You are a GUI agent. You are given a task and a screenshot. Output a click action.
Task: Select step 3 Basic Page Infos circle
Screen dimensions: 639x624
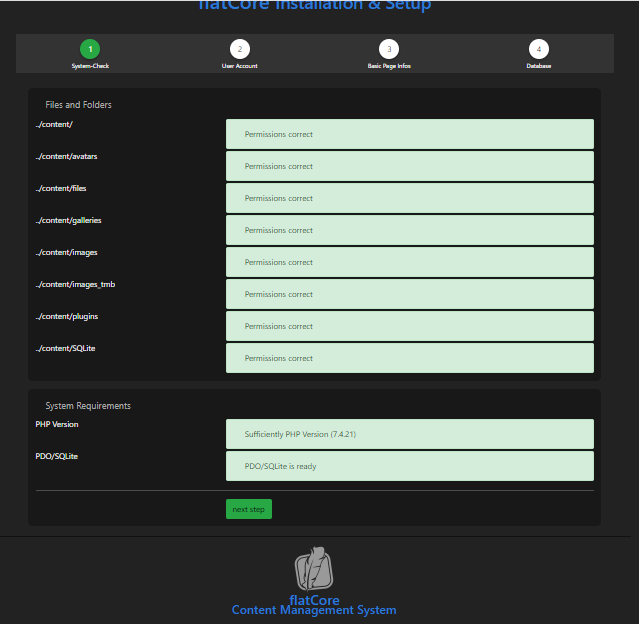pyautogui.click(x=389, y=49)
